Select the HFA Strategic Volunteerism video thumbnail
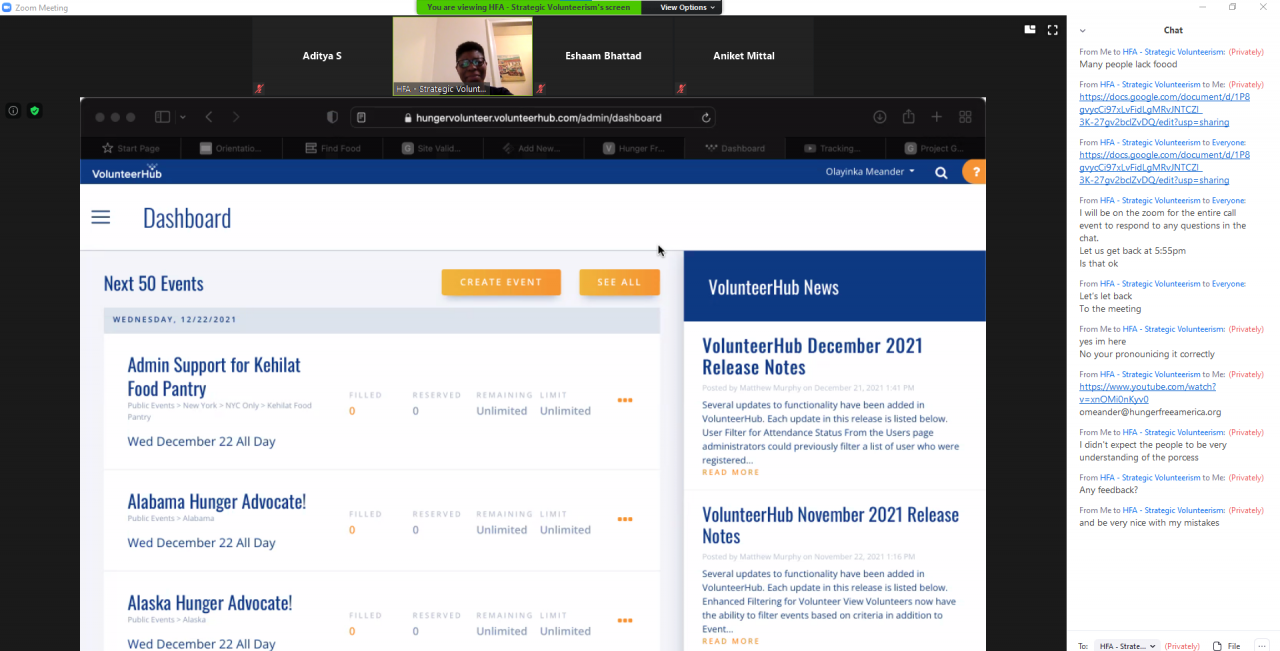 (462, 56)
